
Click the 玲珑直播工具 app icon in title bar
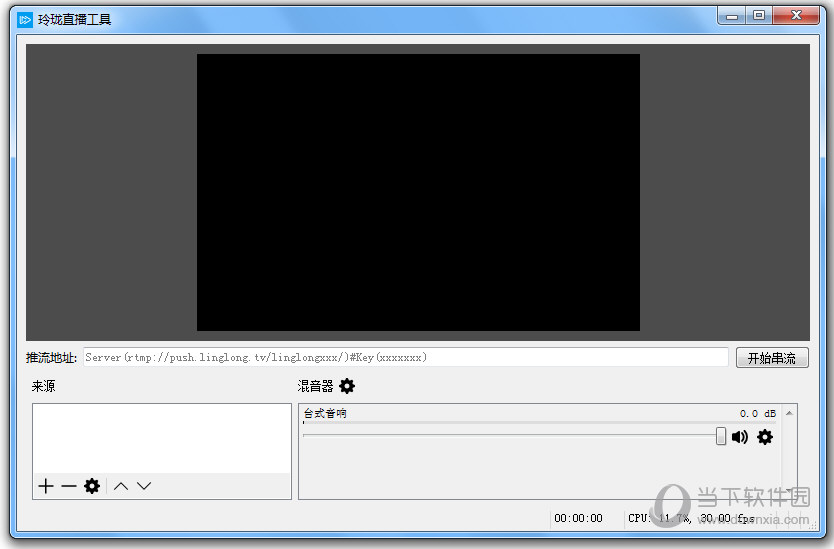(x=26, y=19)
